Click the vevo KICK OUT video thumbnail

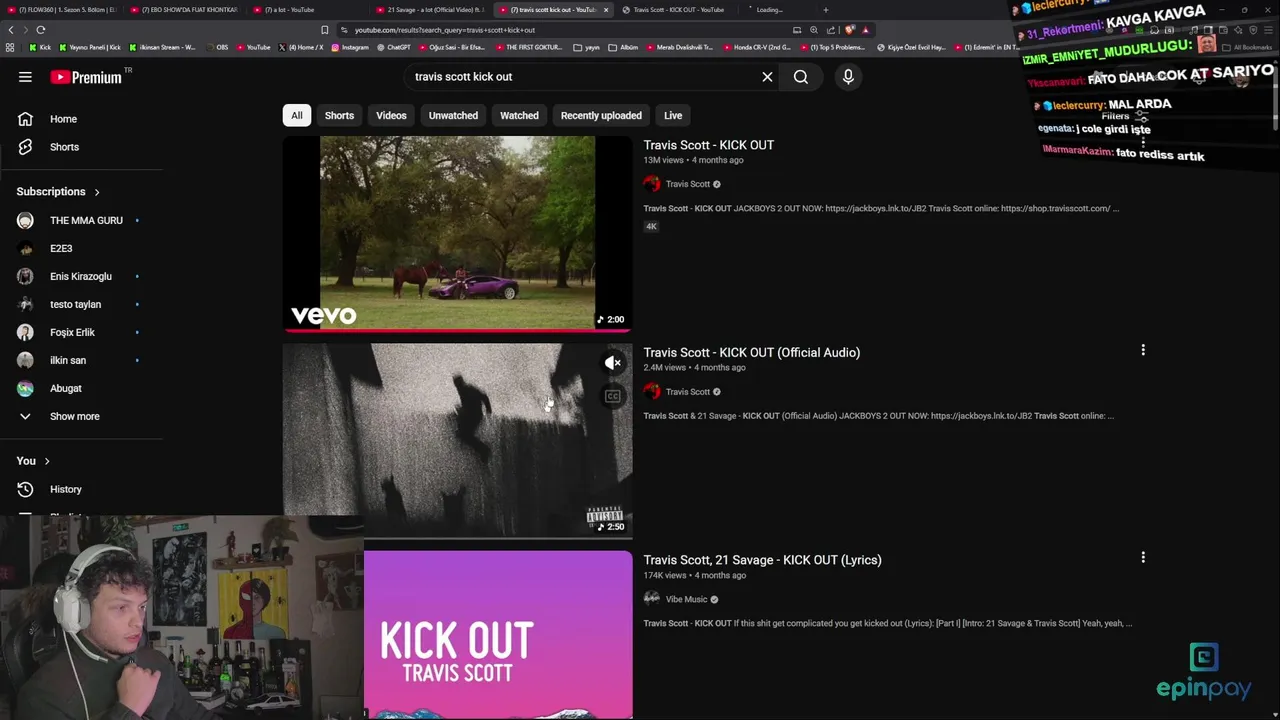click(457, 232)
